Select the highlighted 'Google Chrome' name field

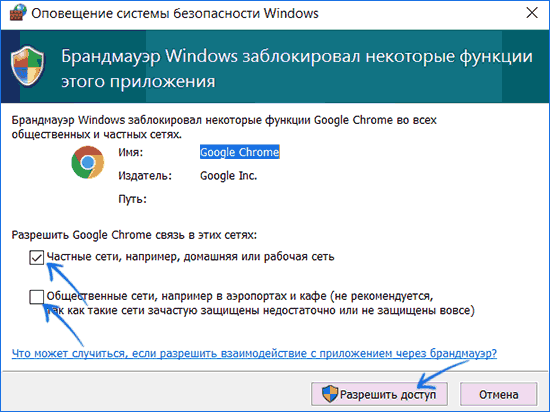240,152
